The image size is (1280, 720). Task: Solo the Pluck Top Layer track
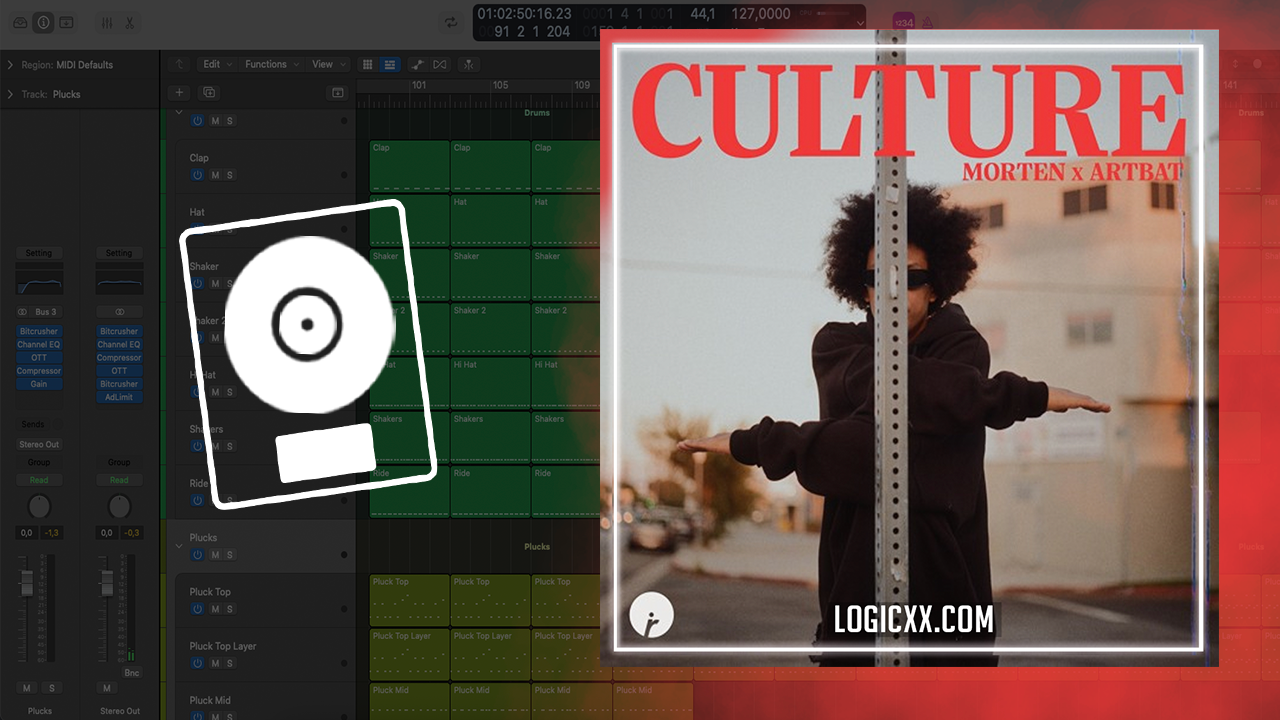[229, 663]
